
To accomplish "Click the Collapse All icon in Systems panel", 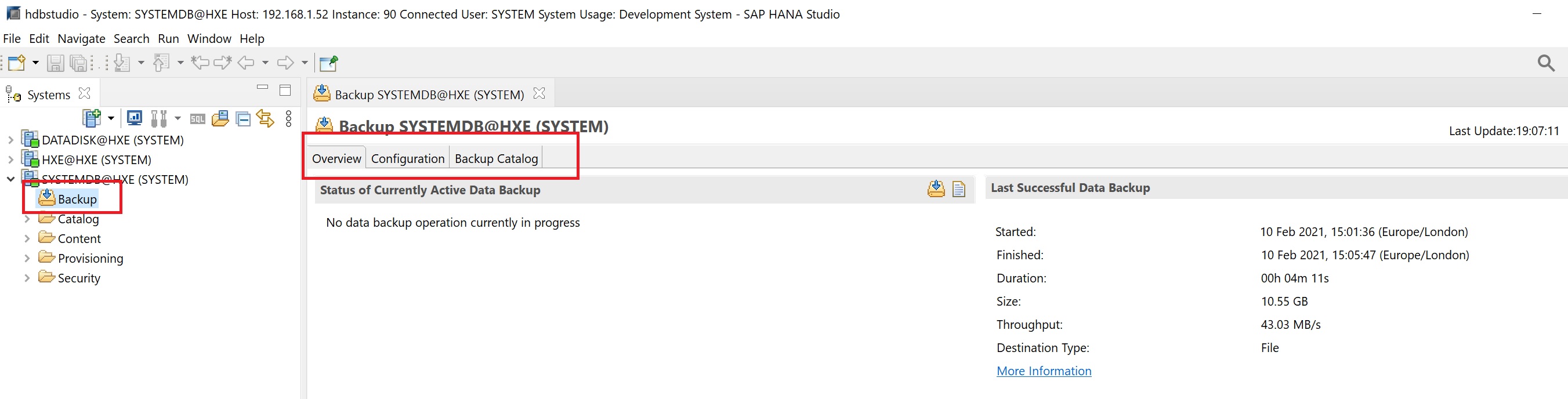I will coord(244,119).
